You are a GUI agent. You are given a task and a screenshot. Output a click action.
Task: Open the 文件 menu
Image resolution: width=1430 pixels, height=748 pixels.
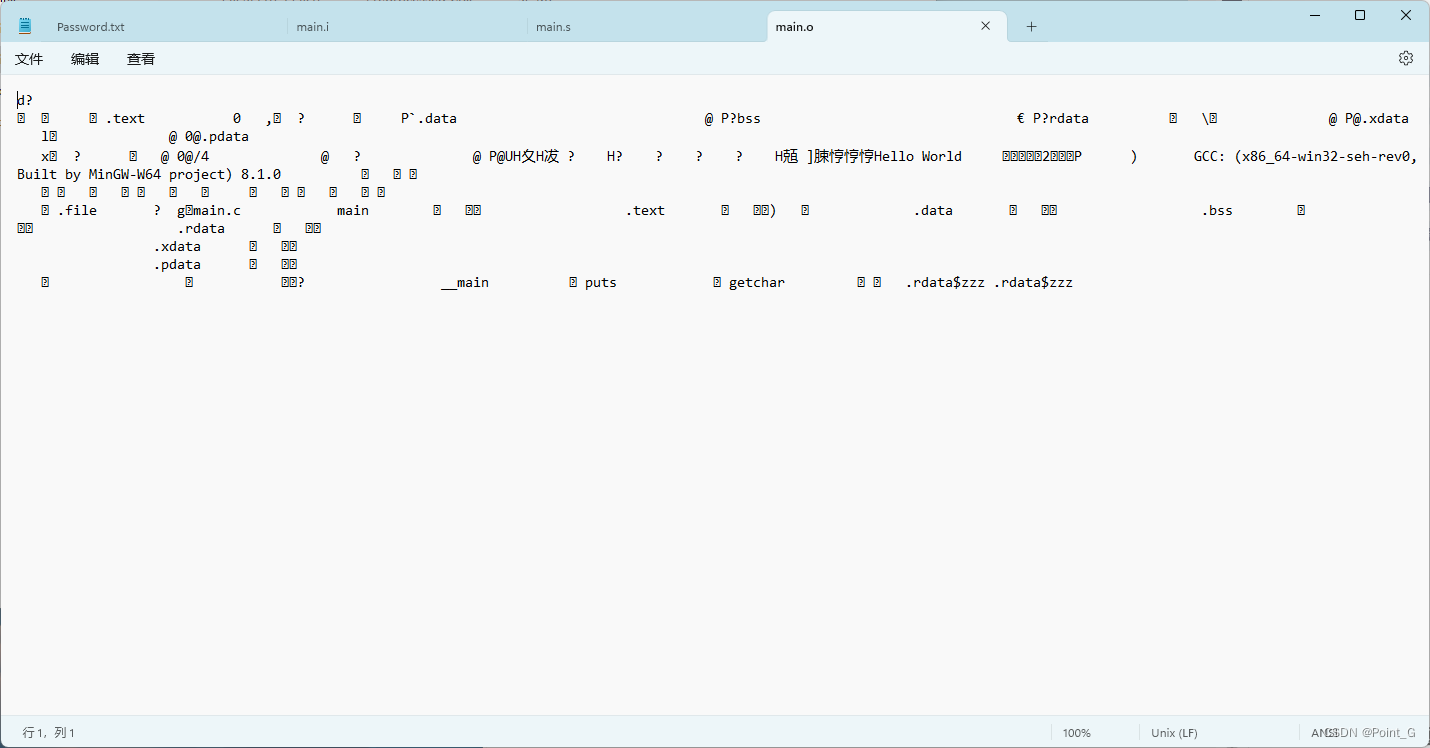[29, 59]
